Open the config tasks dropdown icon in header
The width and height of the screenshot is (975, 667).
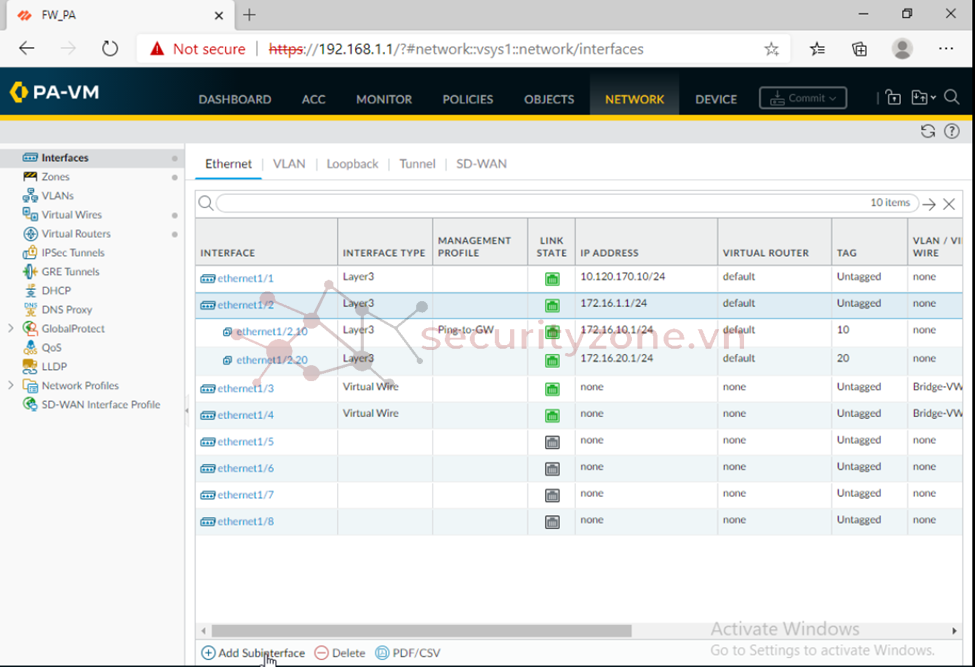(923, 98)
